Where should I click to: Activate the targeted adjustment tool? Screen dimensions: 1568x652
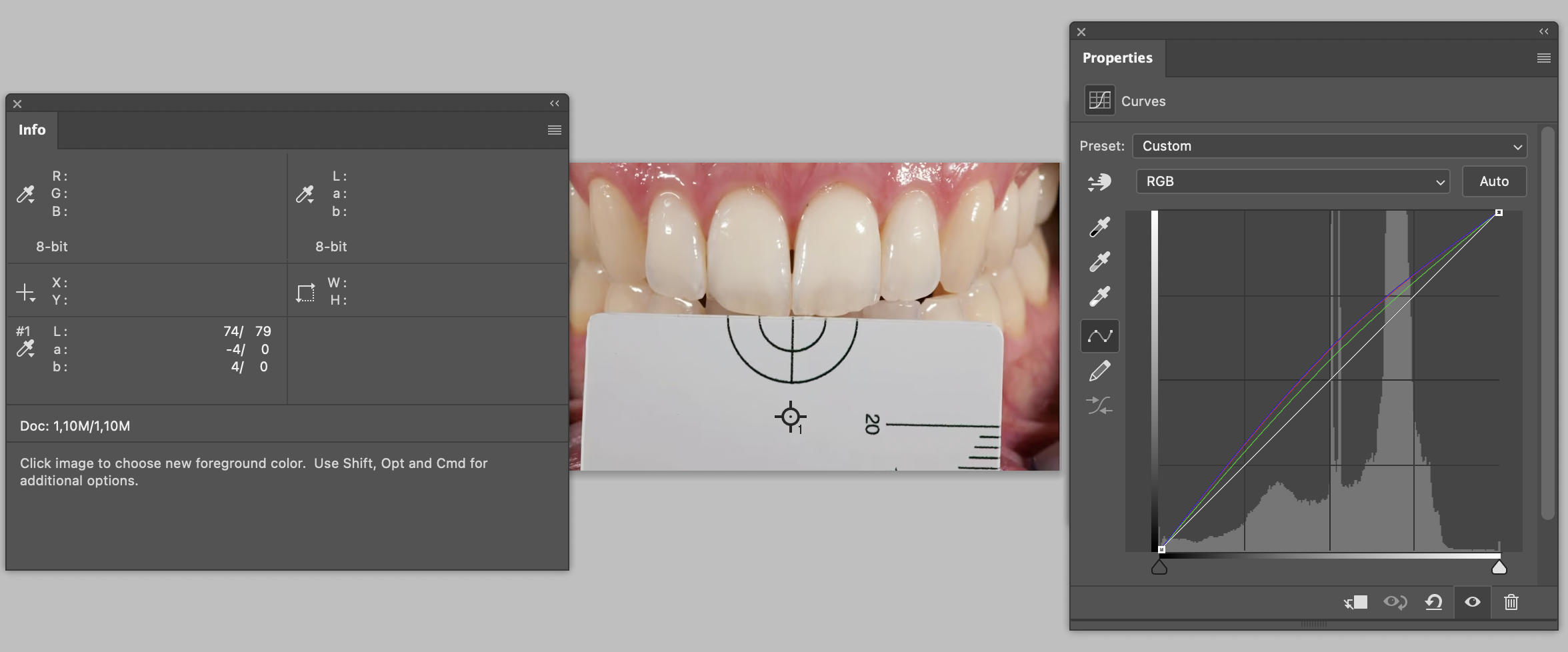point(1099,181)
